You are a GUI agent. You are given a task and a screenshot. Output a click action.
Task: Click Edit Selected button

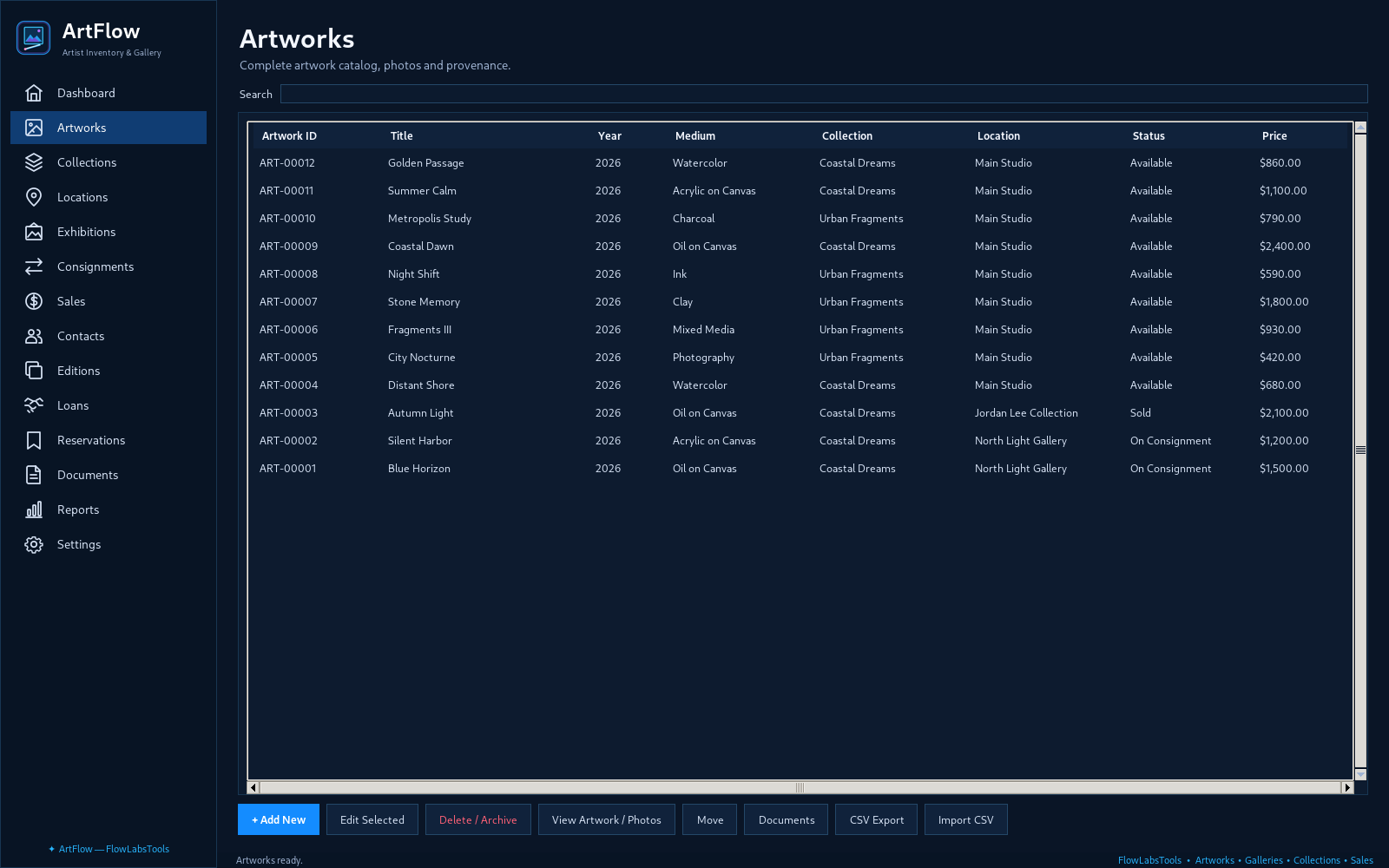coord(372,819)
